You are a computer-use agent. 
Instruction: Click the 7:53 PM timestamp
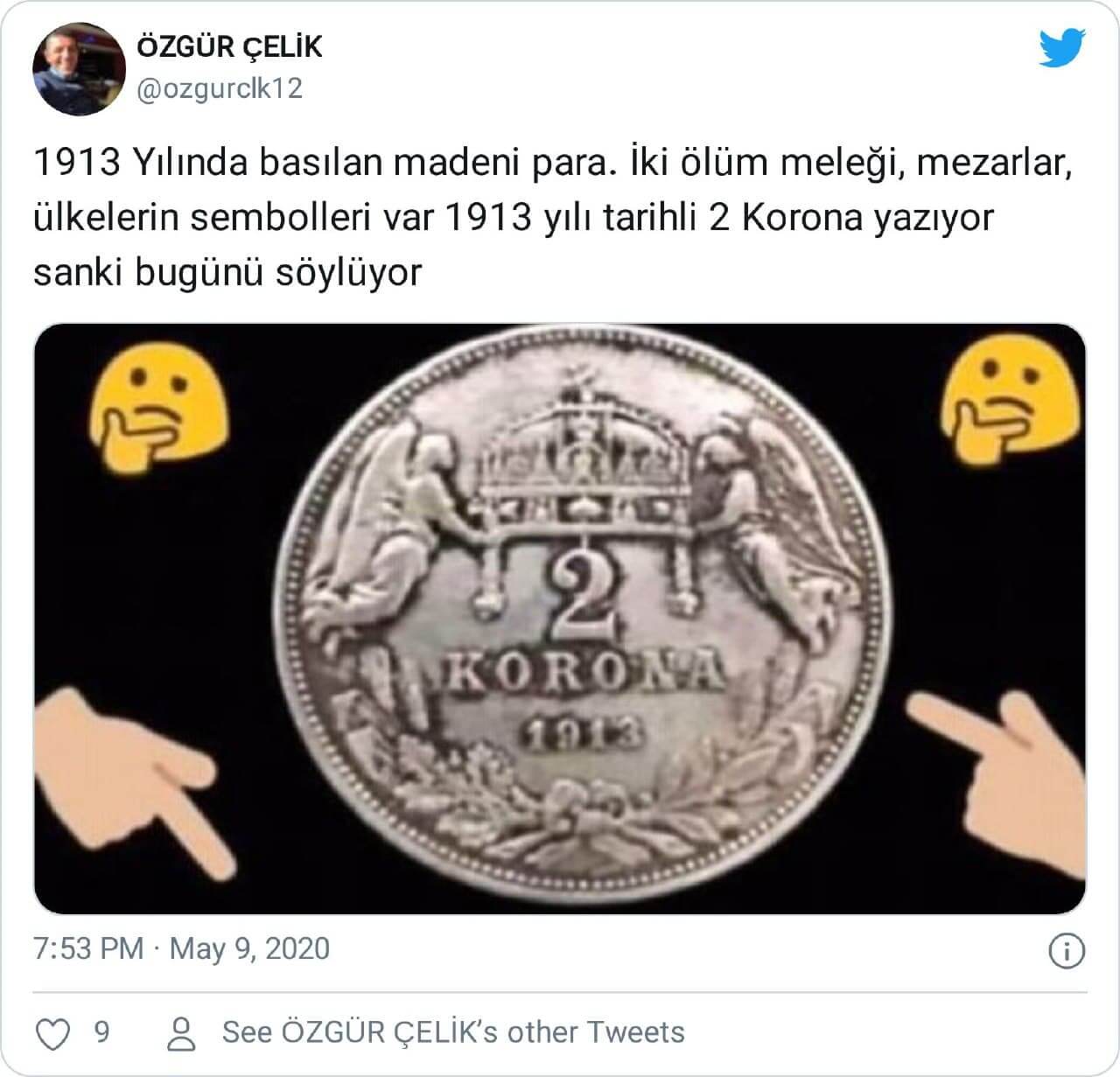pyautogui.click(x=88, y=949)
